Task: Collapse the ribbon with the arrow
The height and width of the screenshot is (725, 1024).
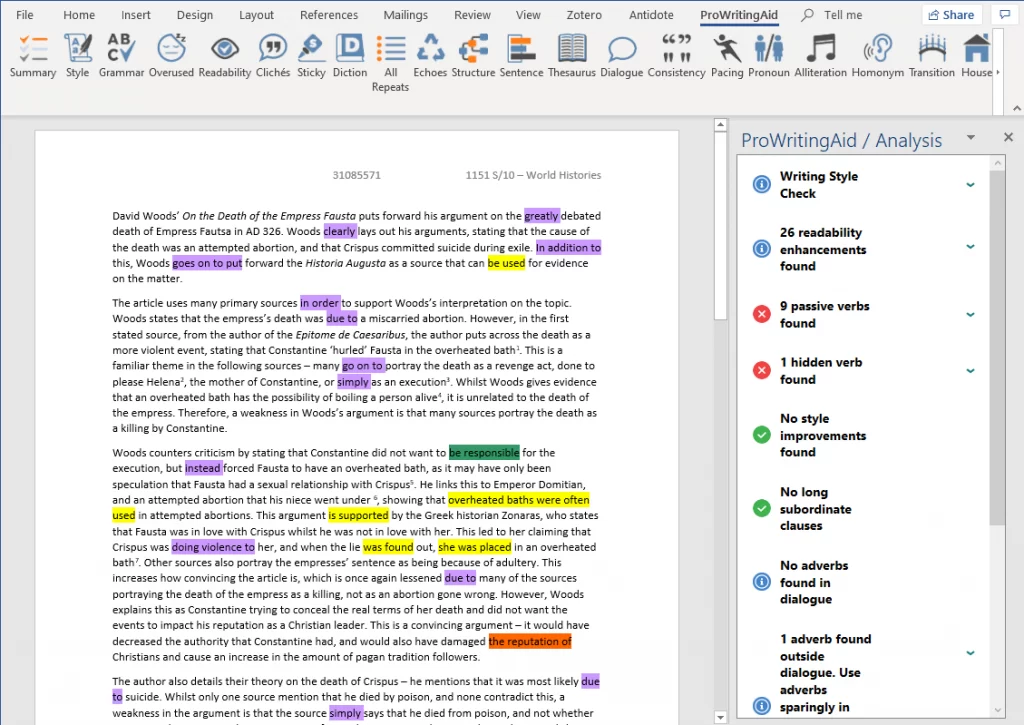Action: [1016, 108]
